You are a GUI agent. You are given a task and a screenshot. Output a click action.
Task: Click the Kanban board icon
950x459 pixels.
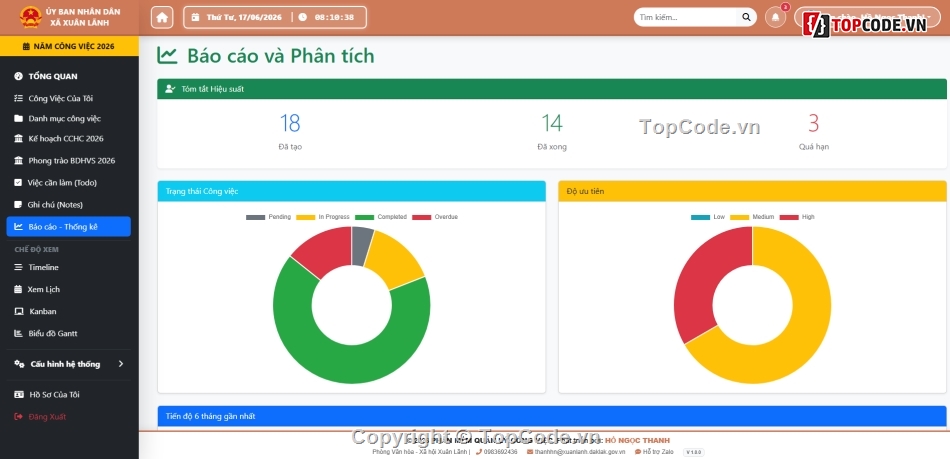pyautogui.click(x=18, y=311)
